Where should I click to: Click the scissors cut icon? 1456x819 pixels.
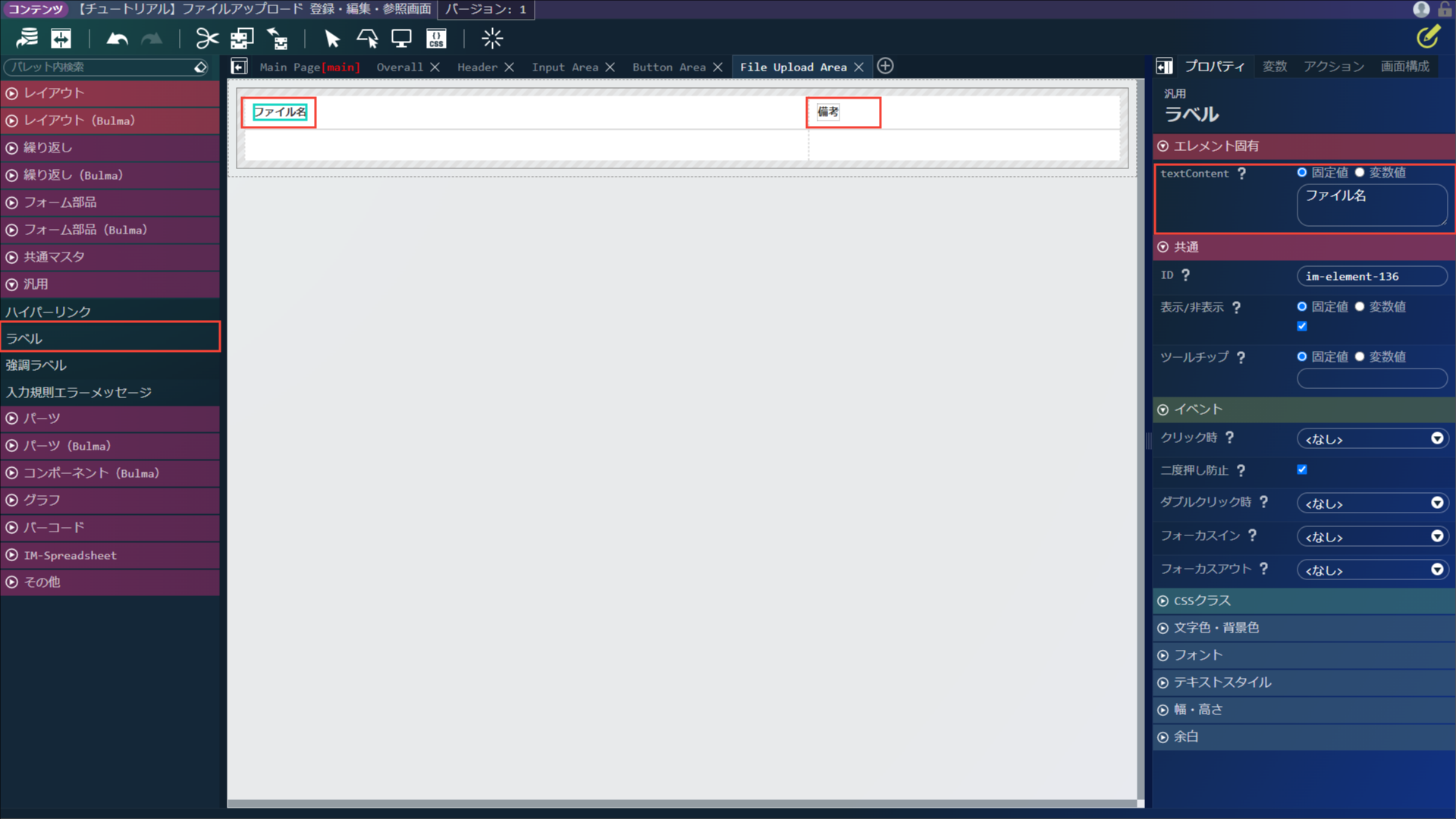(x=206, y=38)
